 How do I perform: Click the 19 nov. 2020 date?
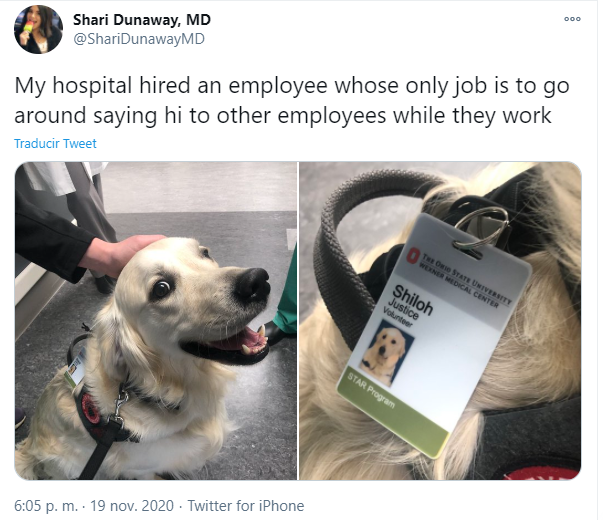[132, 505]
